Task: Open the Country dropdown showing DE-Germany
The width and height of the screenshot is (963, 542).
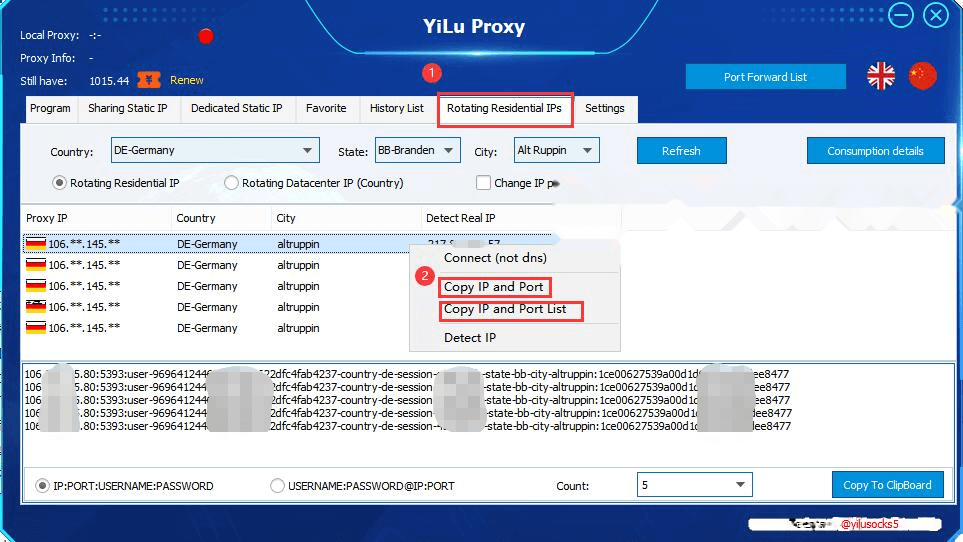Action: click(x=215, y=150)
